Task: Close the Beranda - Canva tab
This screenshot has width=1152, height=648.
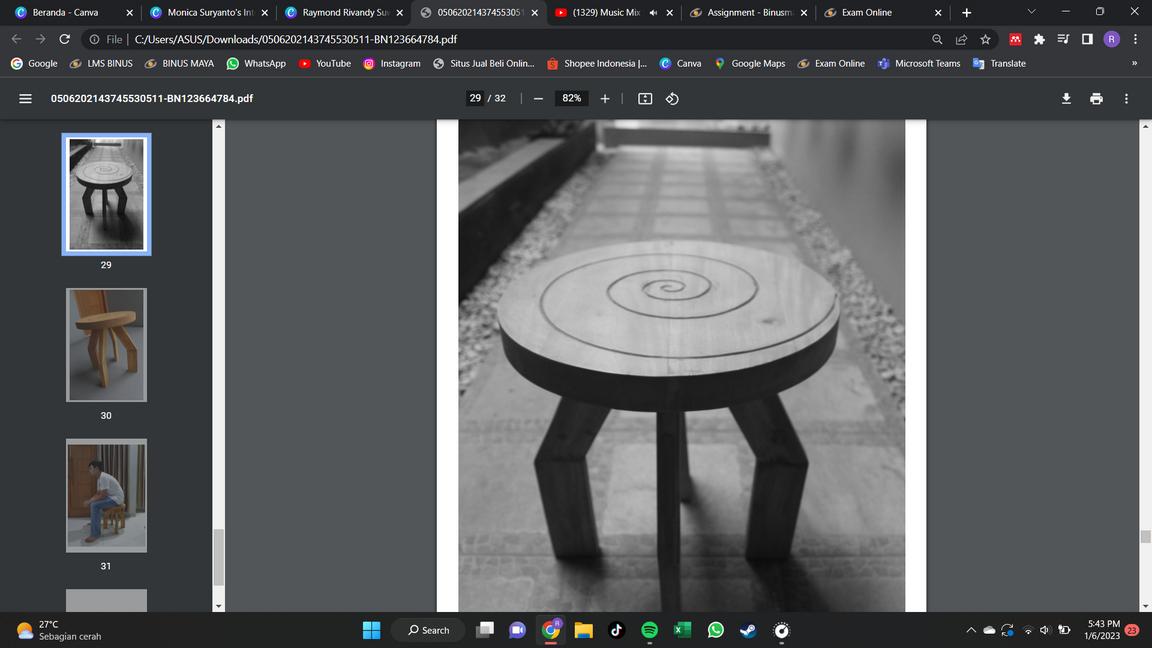Action: pos(129,12)
